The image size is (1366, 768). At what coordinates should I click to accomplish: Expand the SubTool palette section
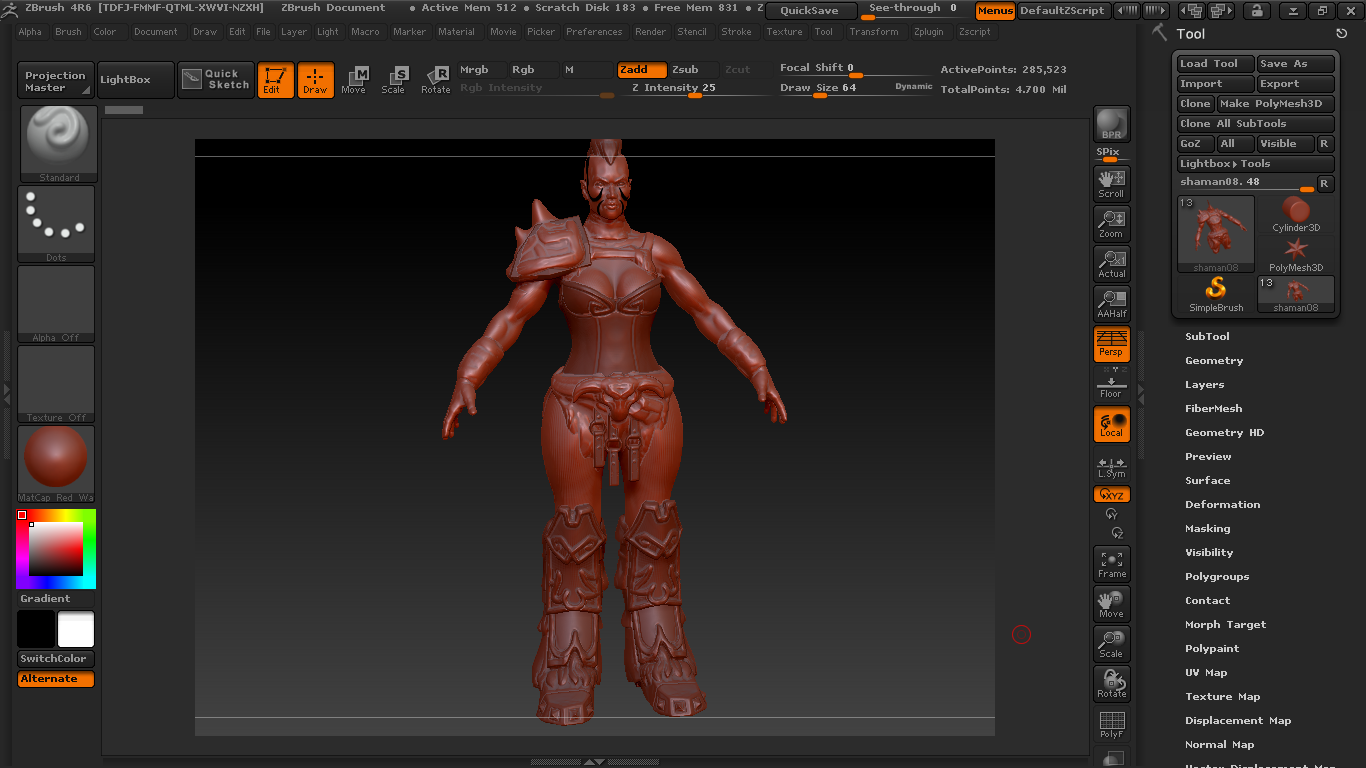click(1207, 337)
